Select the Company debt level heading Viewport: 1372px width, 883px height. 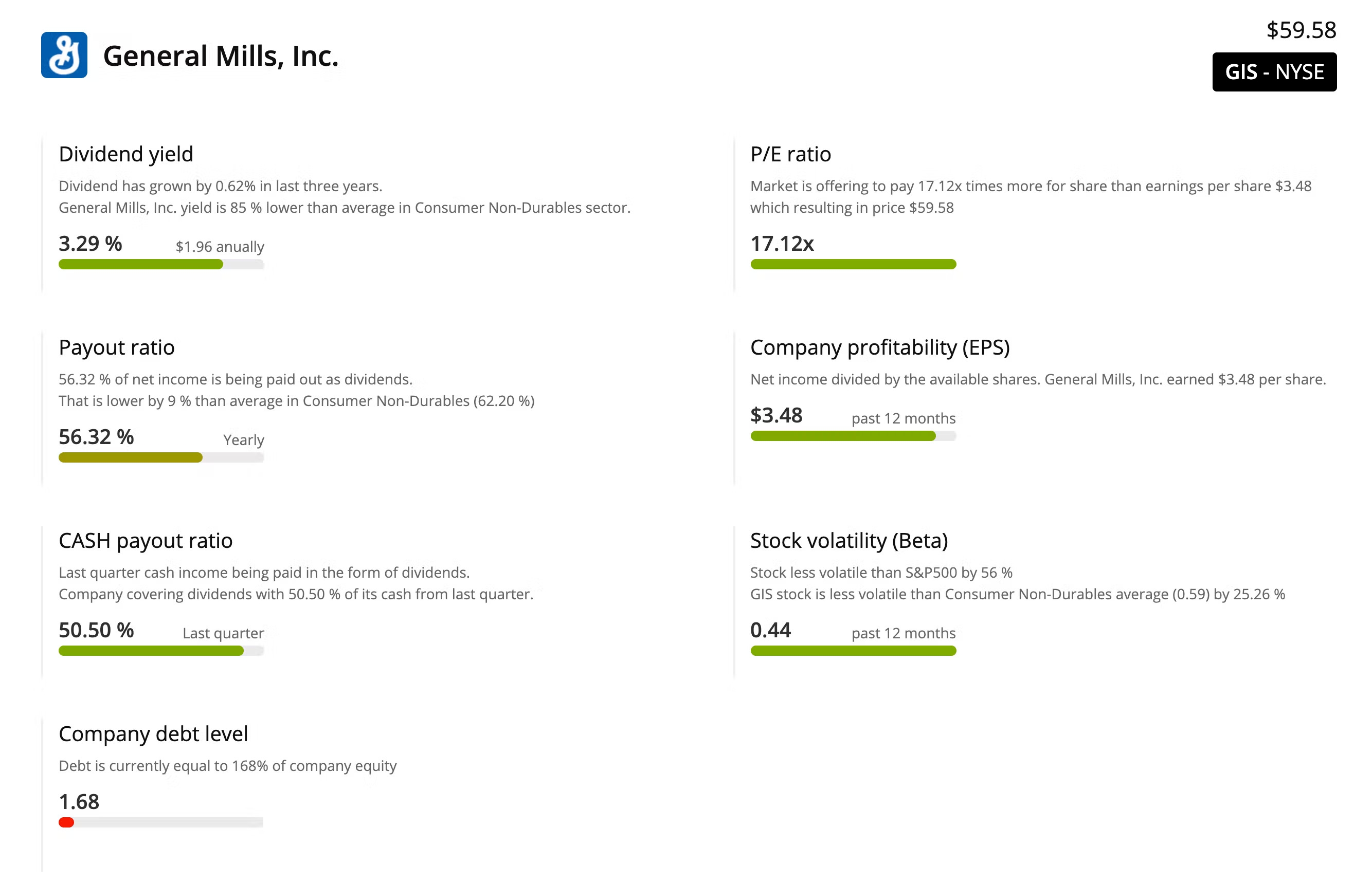click(x=153, y=734)
